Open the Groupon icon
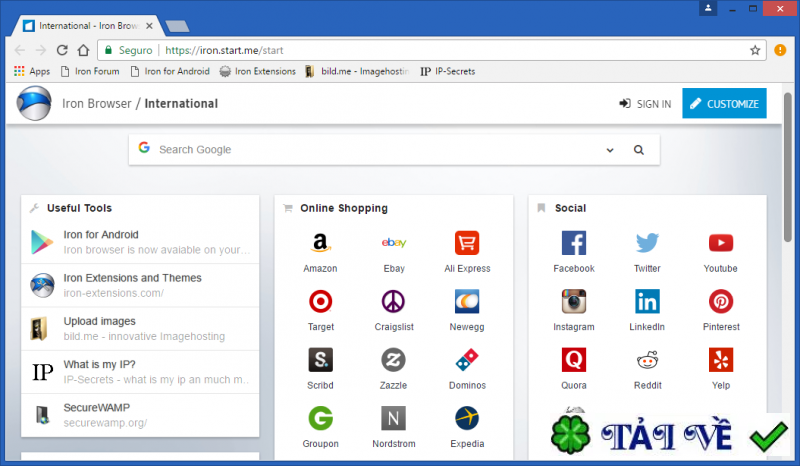Image resolution: width=800 pixels, height=466 pixels. (x=320, y=419)
